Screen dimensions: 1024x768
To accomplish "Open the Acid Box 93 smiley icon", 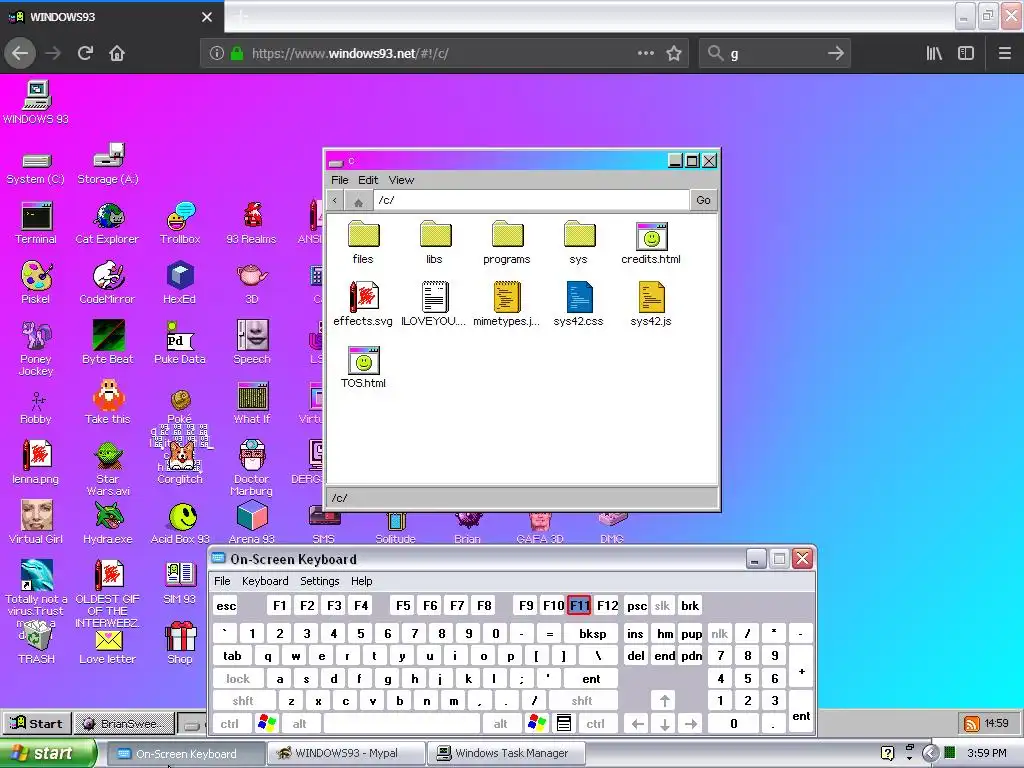I will [180, 524].
